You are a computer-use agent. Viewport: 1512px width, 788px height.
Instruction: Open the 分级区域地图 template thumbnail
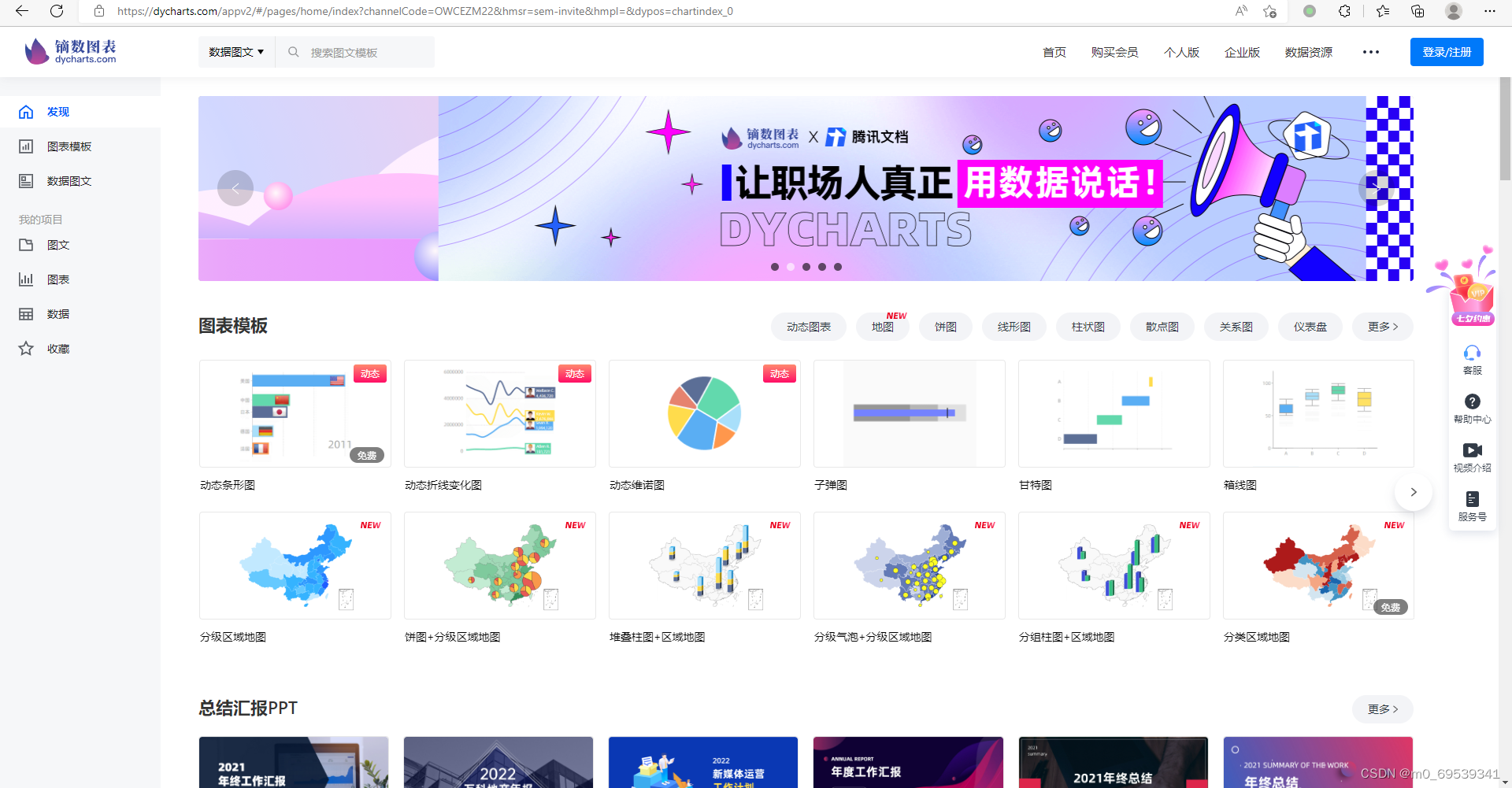(295, 566)
